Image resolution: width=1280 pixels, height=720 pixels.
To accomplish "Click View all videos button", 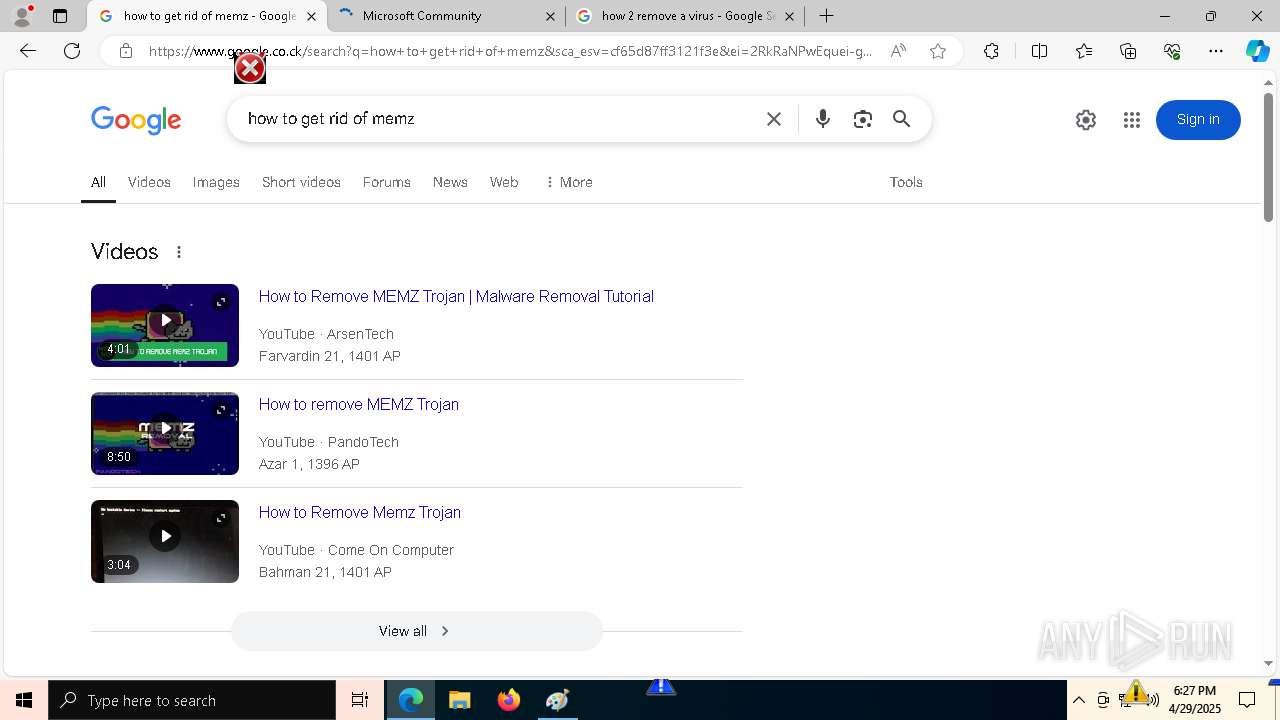I will click(x=416, y=631).
